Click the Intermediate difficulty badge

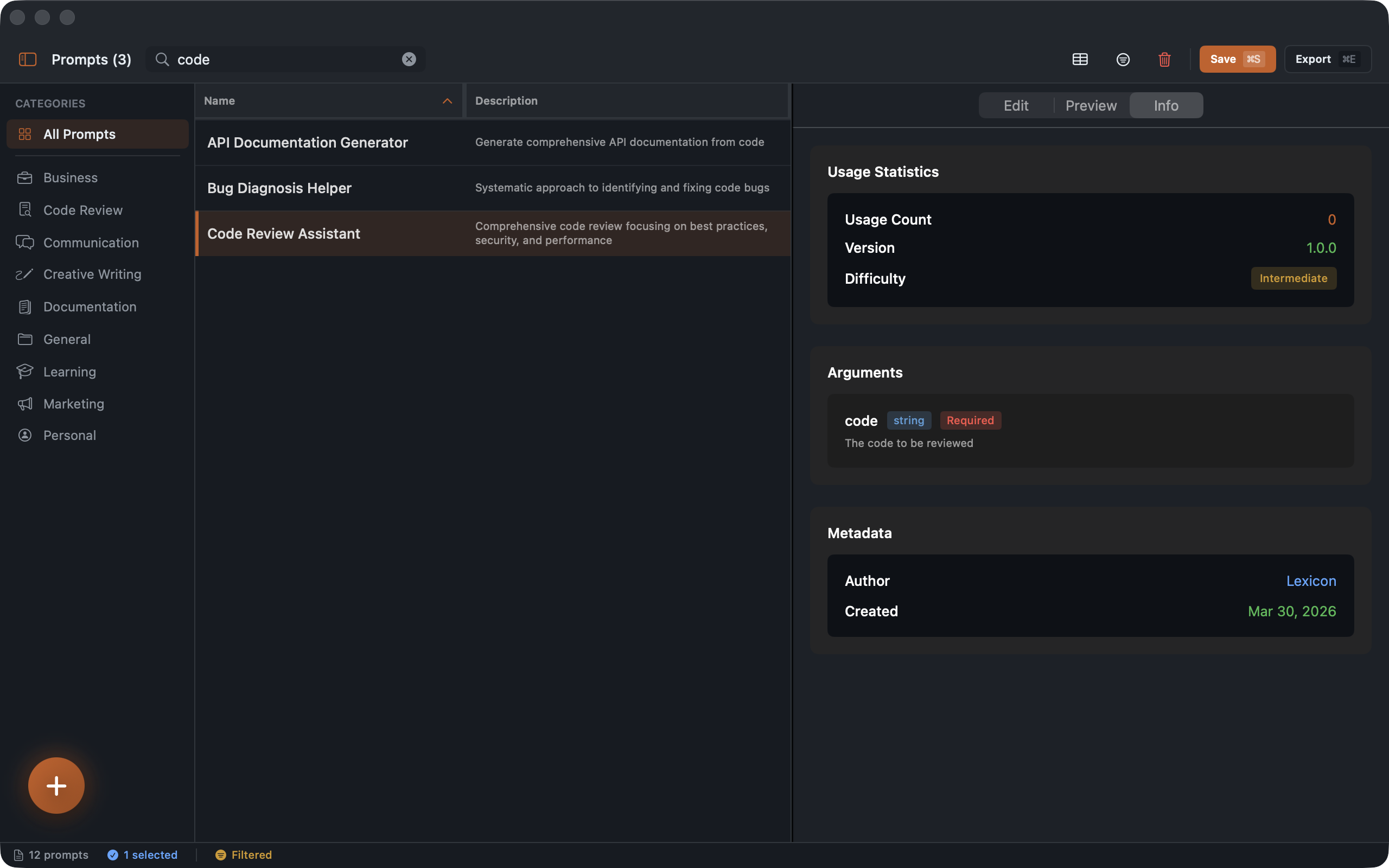click(x=1293, y=278)
